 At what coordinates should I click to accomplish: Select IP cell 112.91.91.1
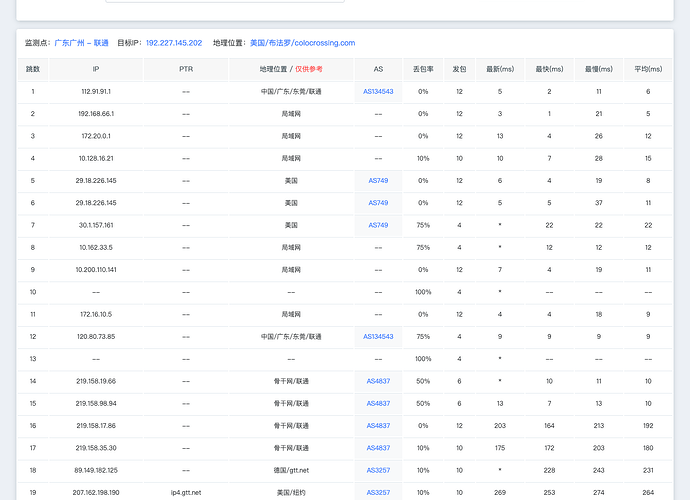(96, 92)
